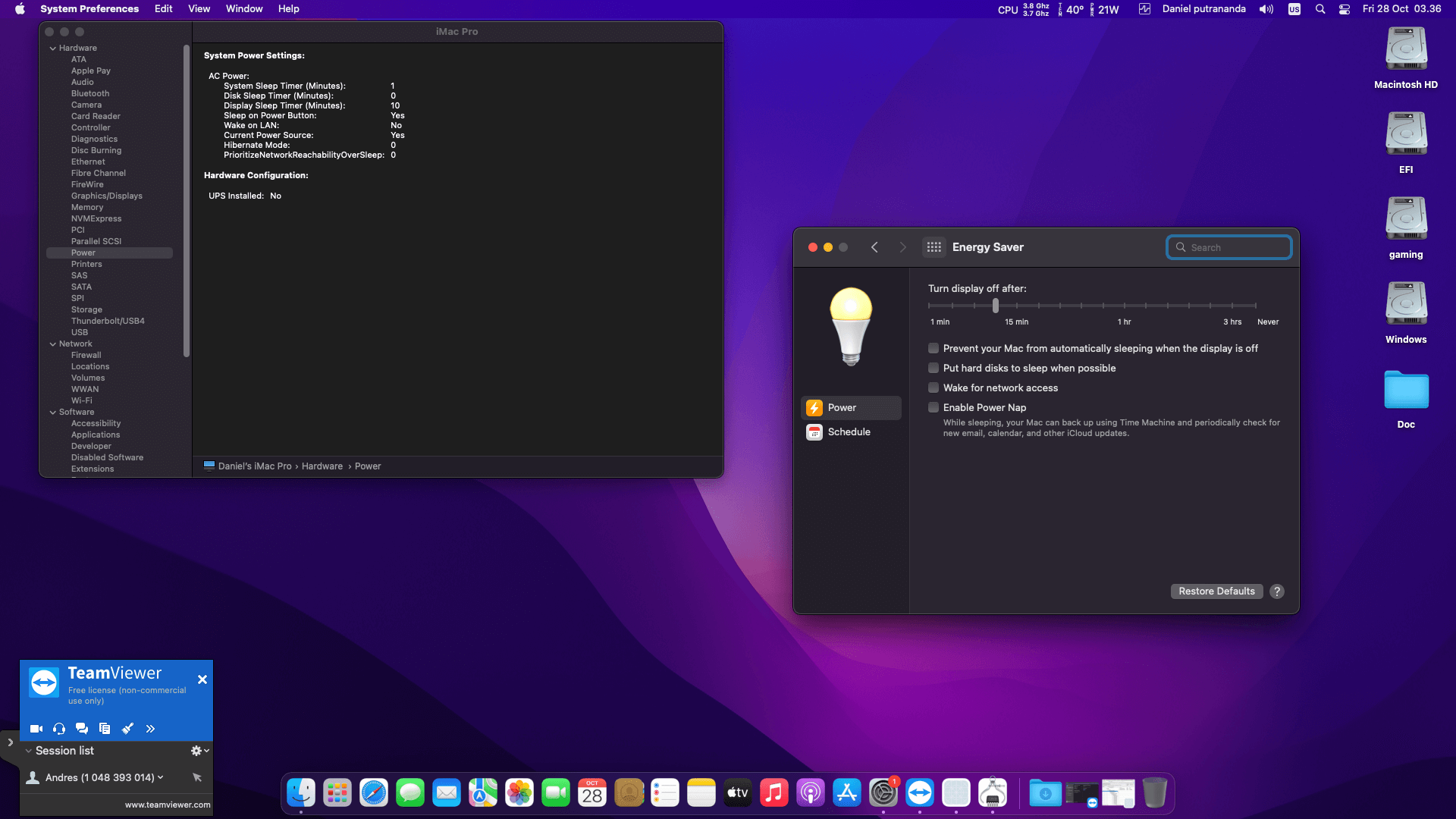This screenshot has width=1456, height=819.
Task: Launch FaceTime from the Dock
Action: [x=556, y=793]
